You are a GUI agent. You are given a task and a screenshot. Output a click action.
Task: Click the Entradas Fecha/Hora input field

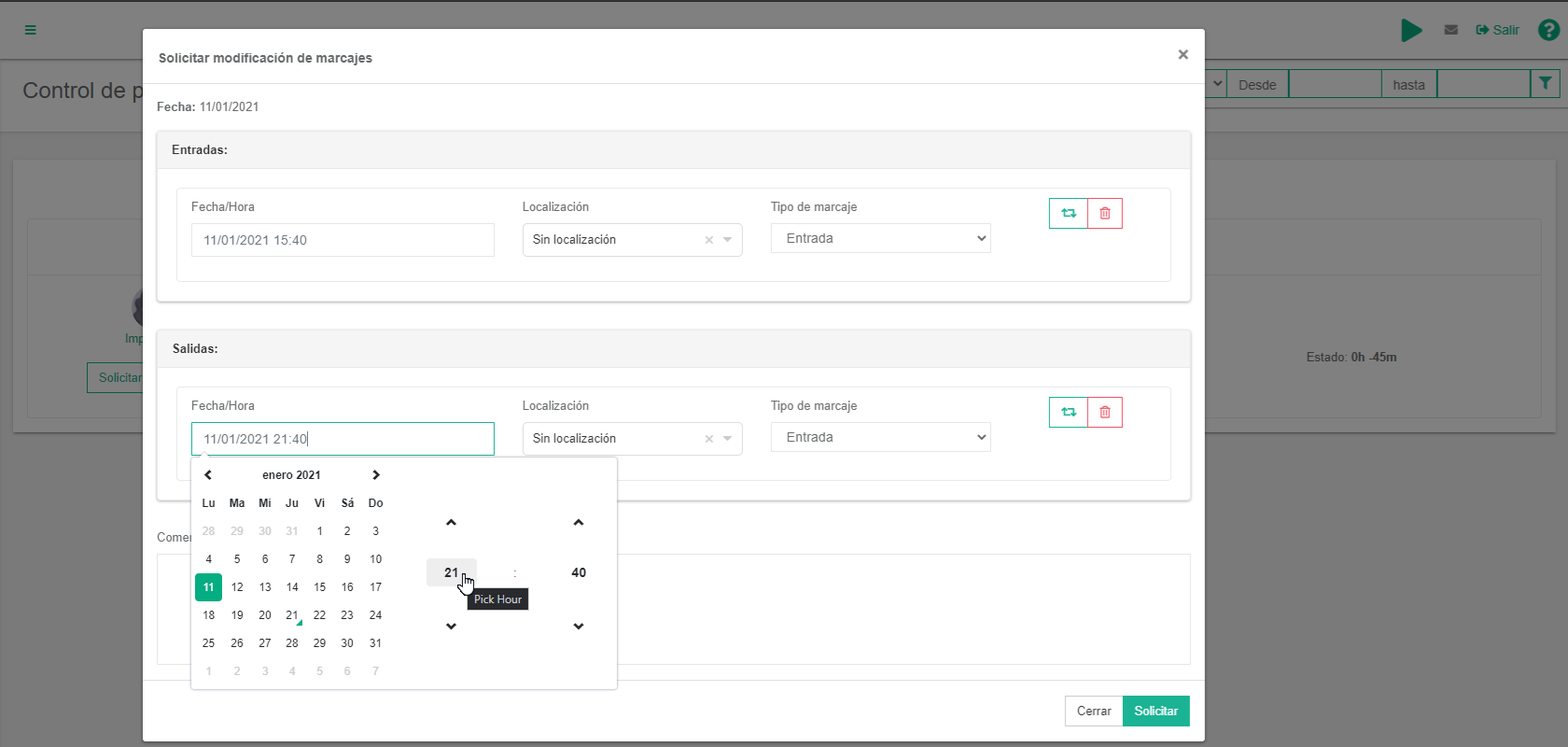[x=343, y=240]
